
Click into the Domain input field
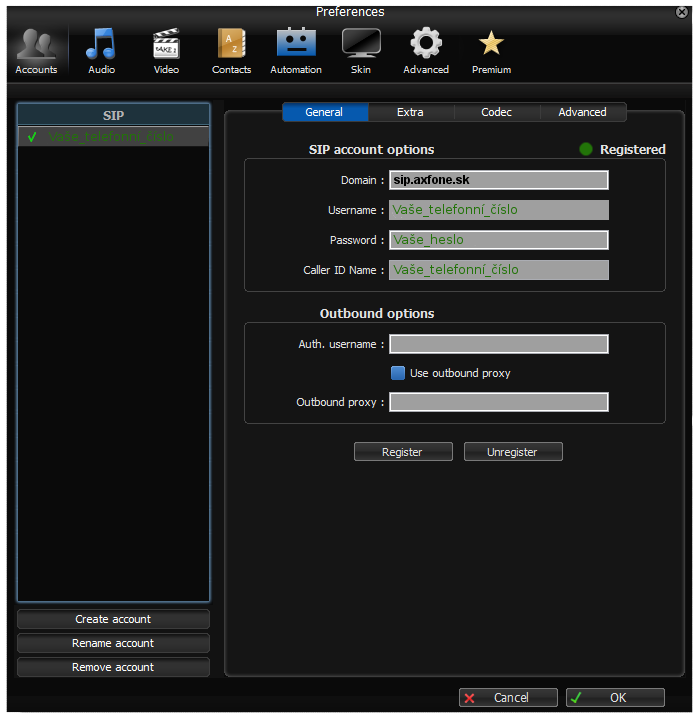(x=498, y=180)
